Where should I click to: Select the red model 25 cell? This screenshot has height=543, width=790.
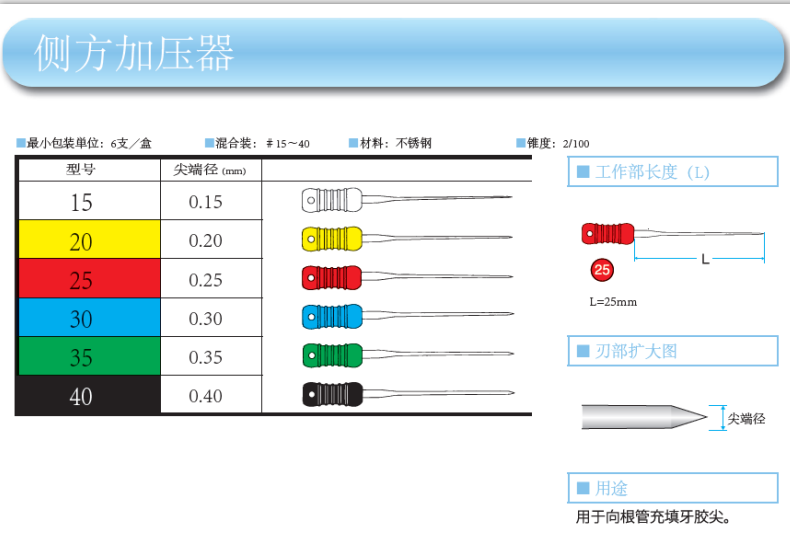coord(89,278)
